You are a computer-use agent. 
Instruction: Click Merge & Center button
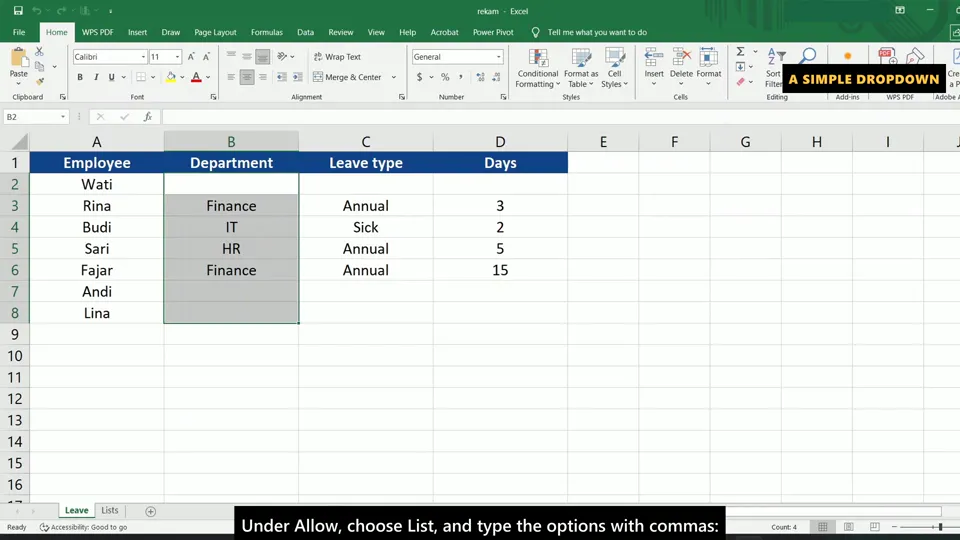click(347, 77)
